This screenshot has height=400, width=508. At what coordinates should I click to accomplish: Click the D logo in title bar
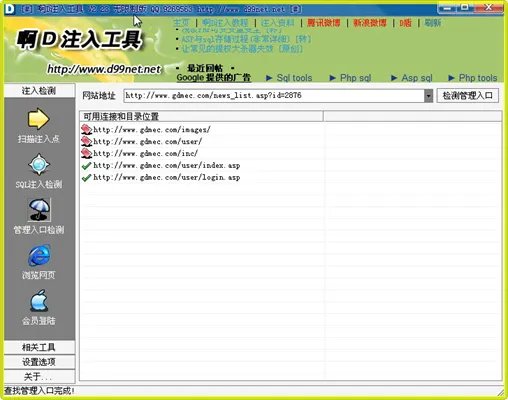[10, 9]
